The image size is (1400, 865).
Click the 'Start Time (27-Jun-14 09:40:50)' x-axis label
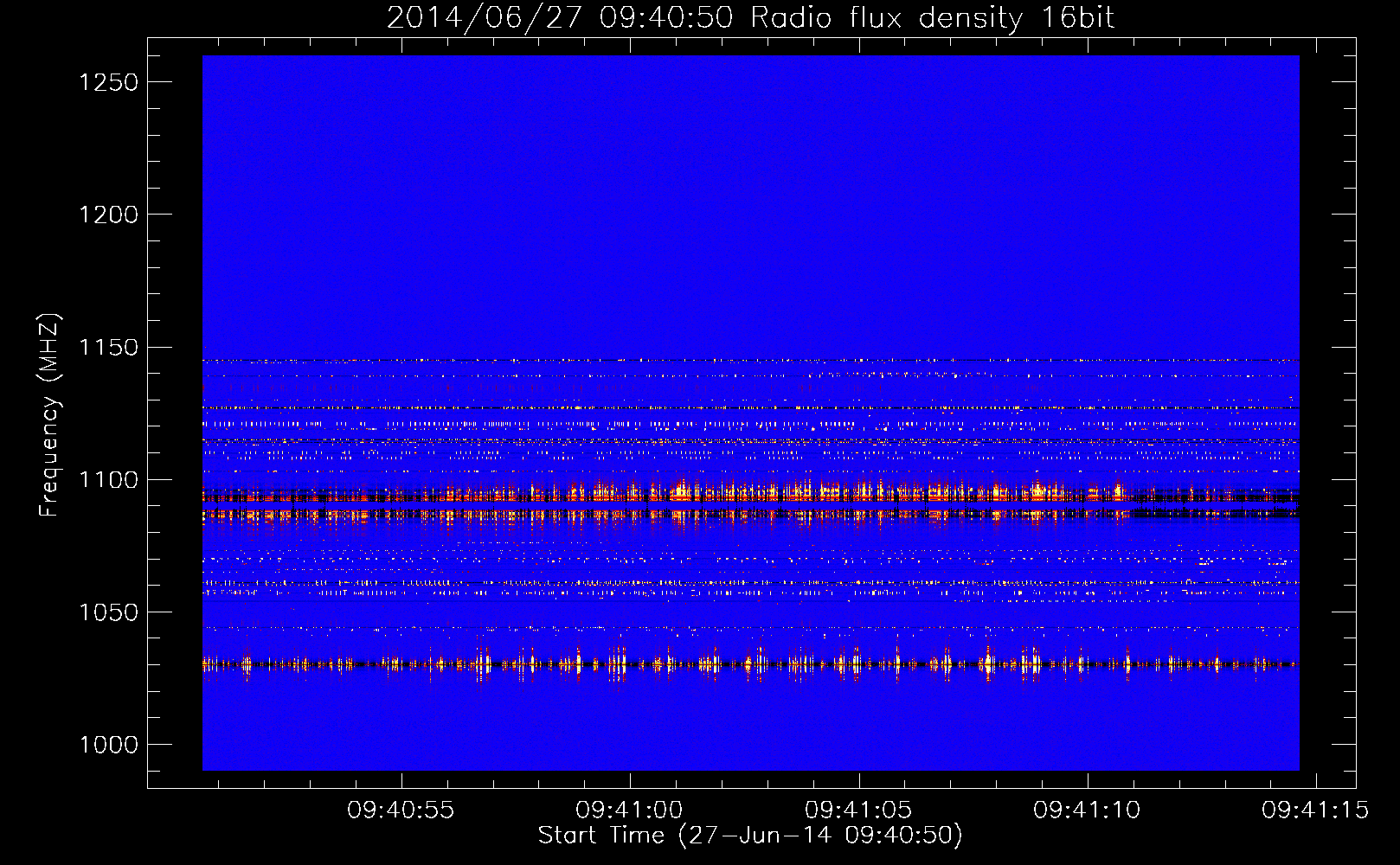[x=750, y=836]
